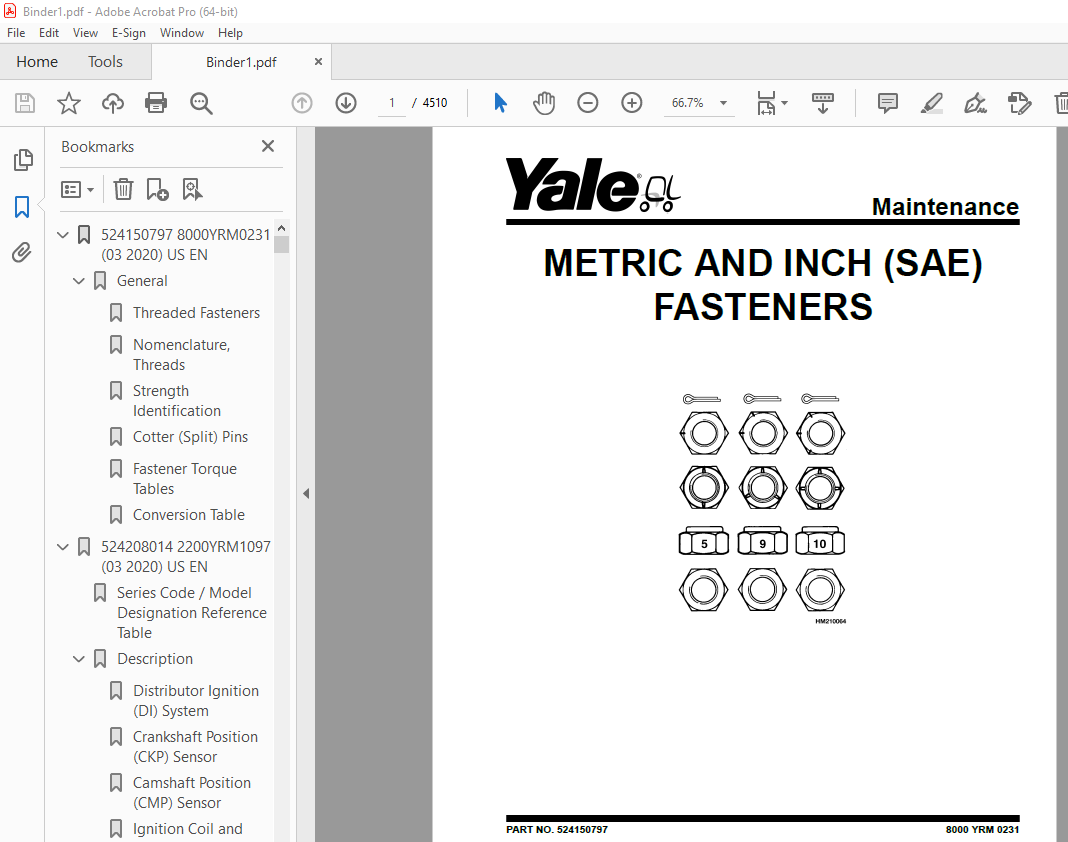
Task: Click the cloud upload icon
Action: pyautogui.click(x=113, y=103)
